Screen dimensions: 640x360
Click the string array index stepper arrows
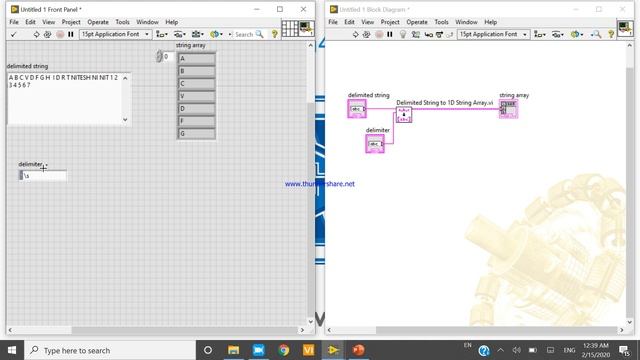point(159,56)
